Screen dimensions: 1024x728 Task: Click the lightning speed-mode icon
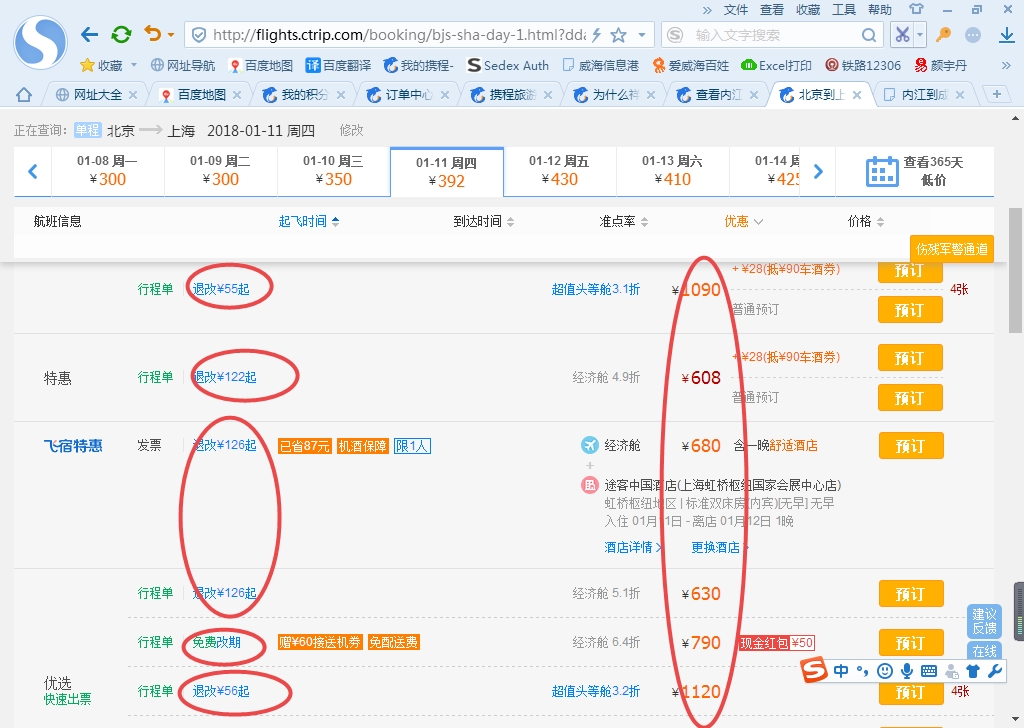coord(596,35)
